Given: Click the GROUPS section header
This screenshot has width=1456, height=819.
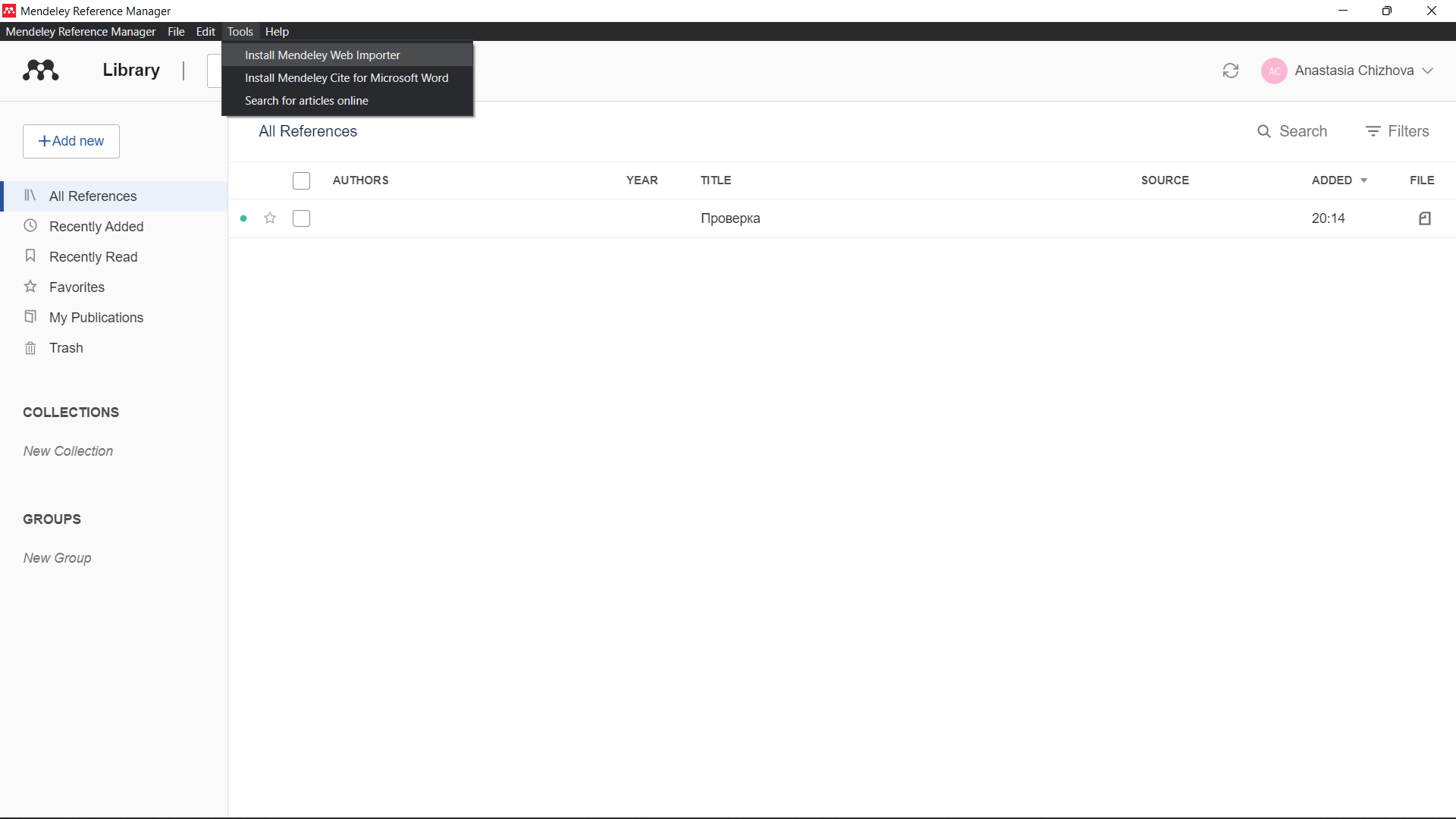Looking at the screenshot, I should click(52, 519).
